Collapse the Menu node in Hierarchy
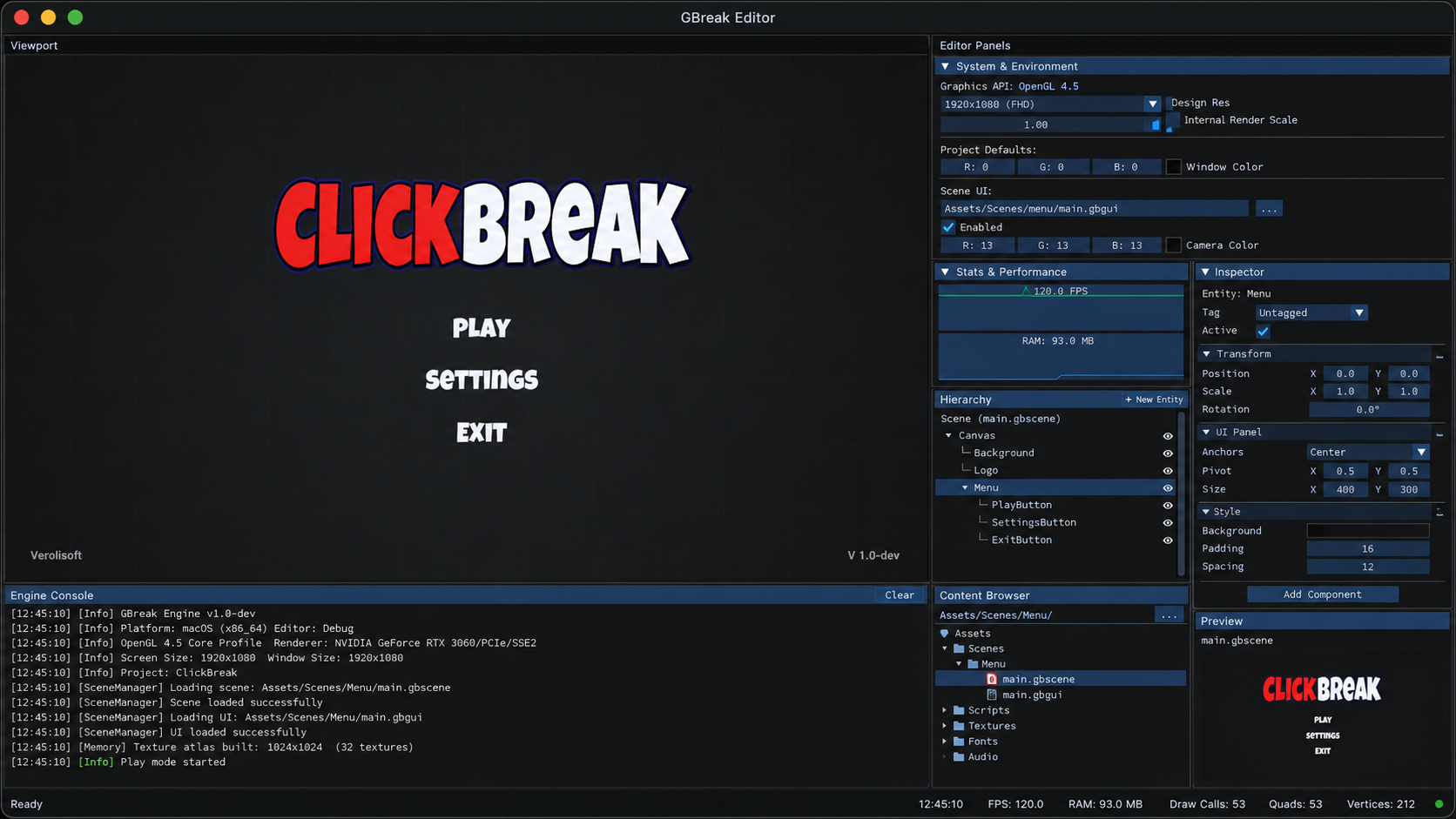Image resolution: width=1456 pixels, height=819 pixels. point(965,487)
